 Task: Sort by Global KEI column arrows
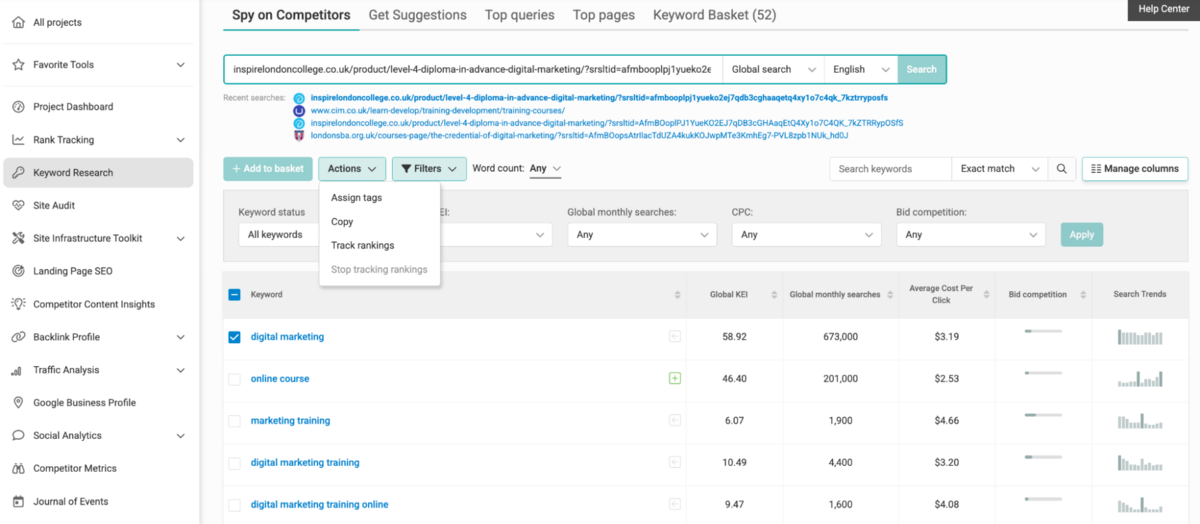(x=772, y=295)
